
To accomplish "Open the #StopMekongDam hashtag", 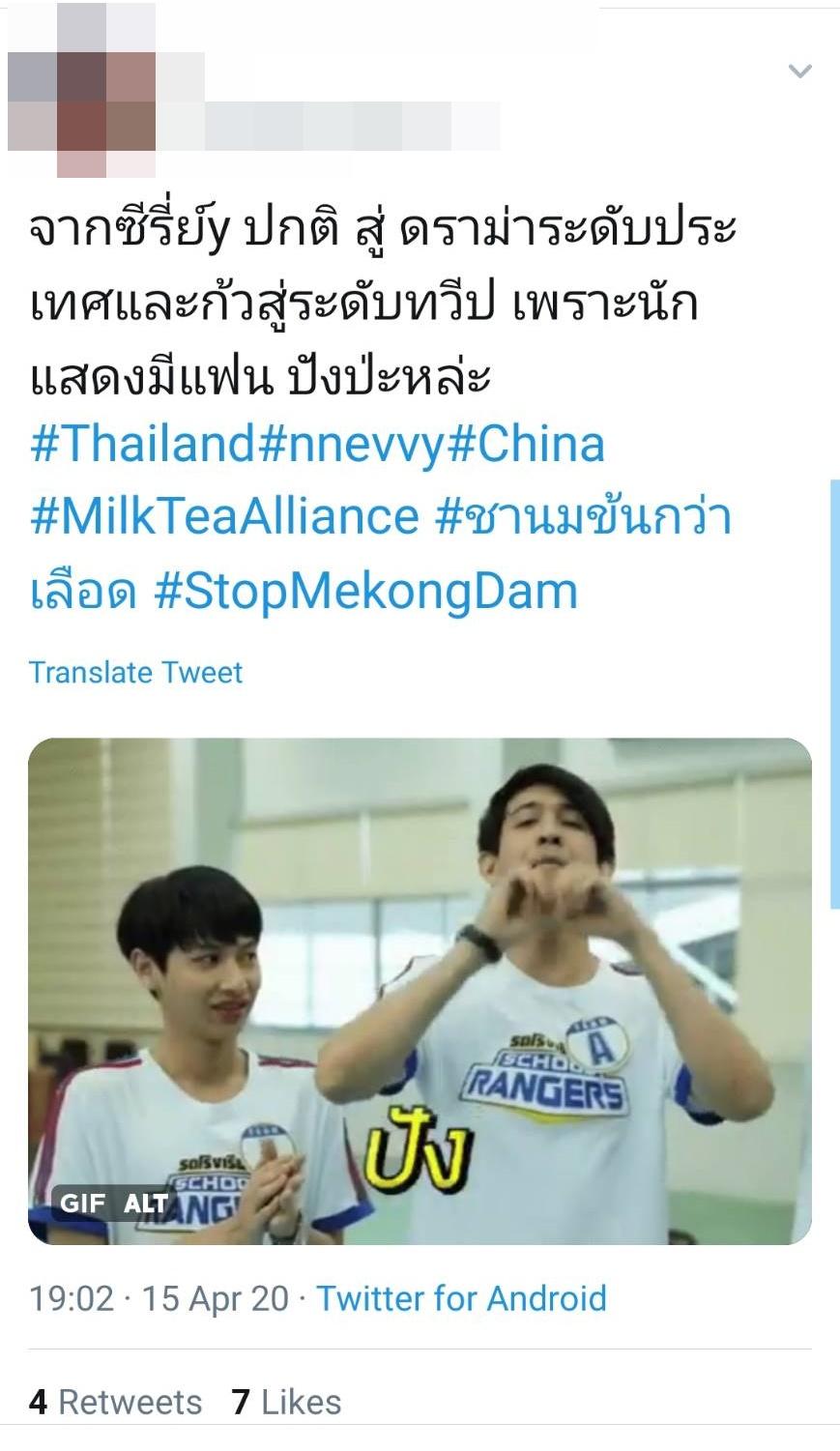I will coord(366,591).
